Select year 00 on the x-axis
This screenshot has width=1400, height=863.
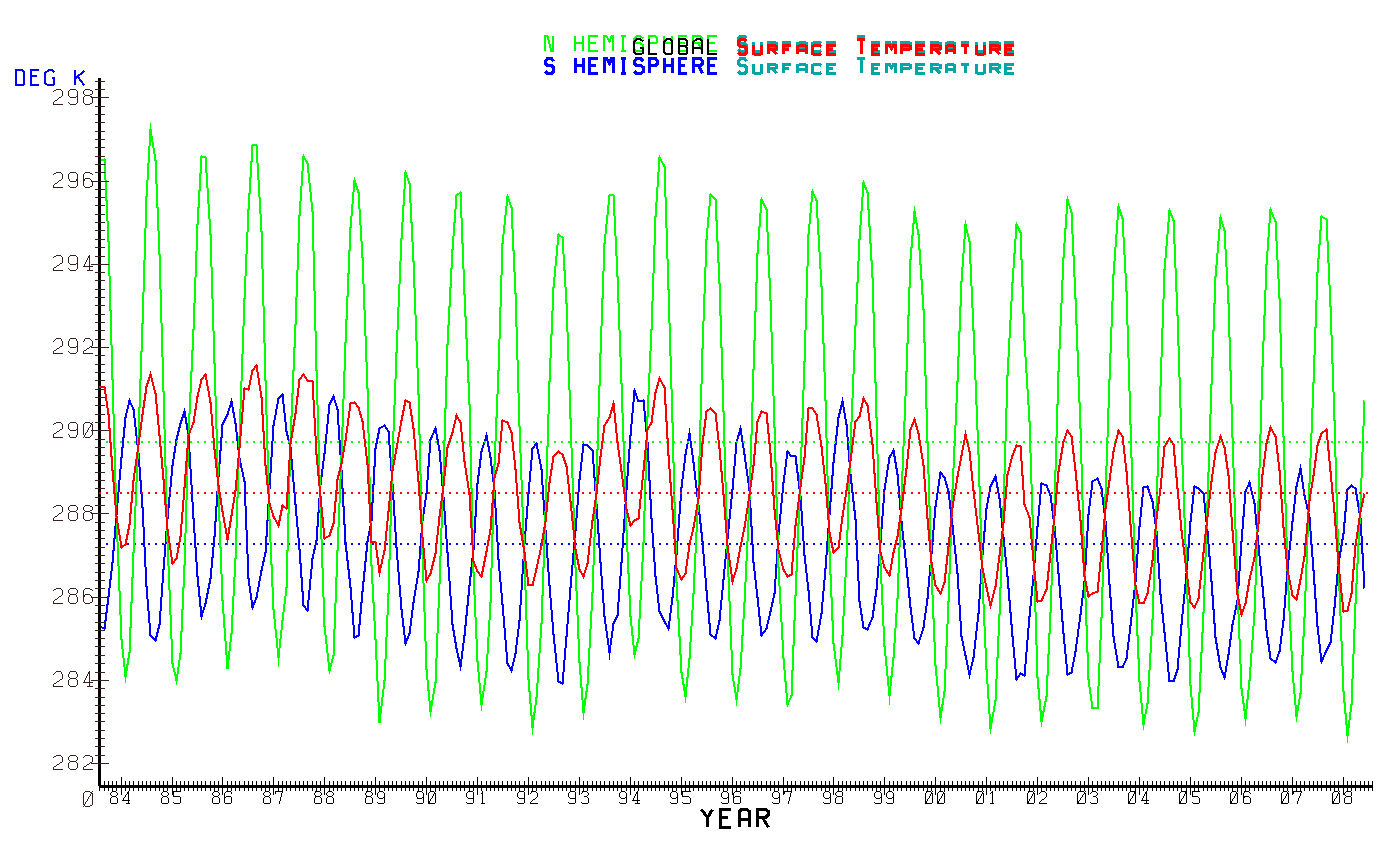point(935,798)
